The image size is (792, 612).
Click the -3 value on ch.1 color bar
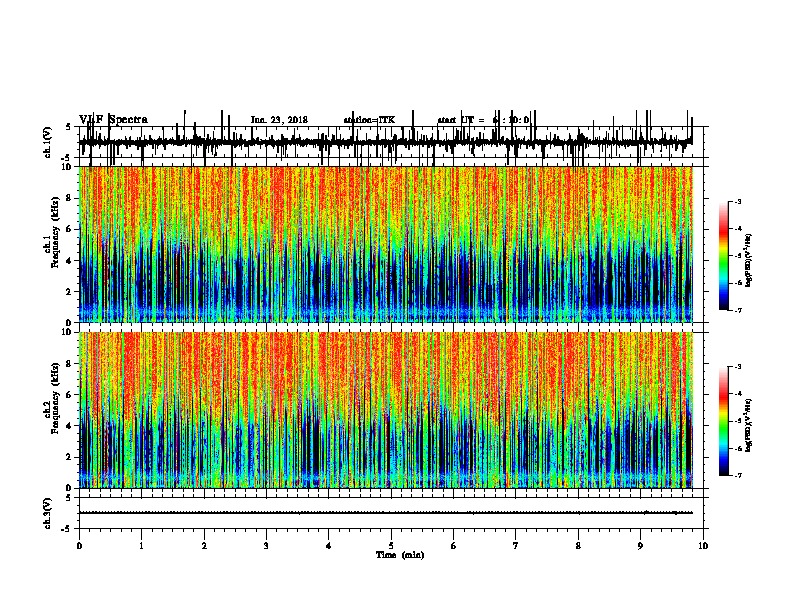coord(737,201)
